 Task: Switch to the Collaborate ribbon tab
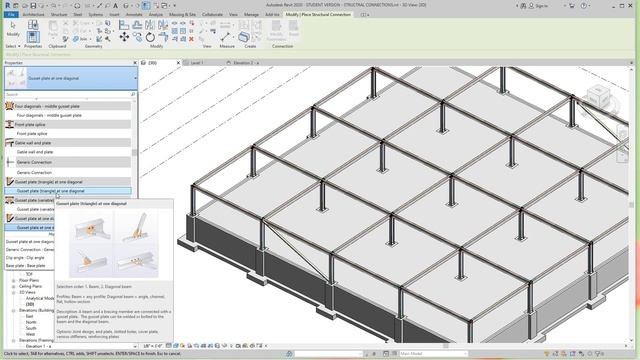213,14
